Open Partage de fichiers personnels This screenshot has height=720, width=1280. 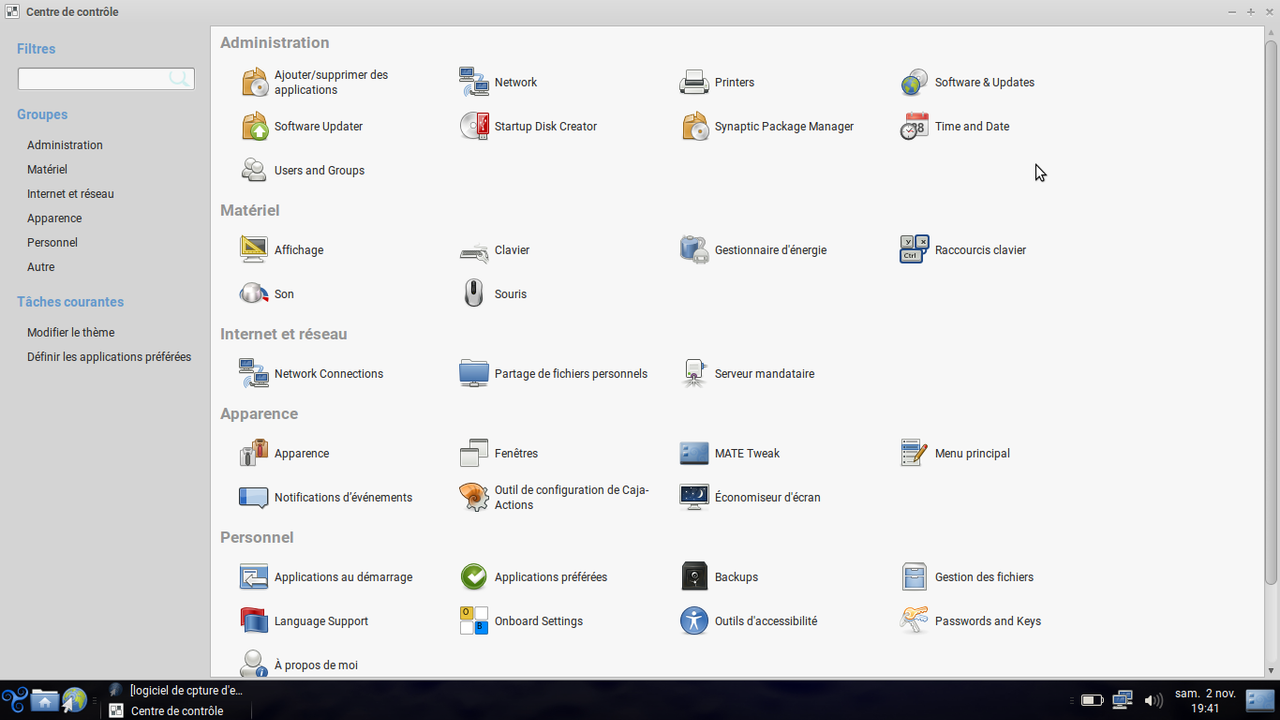554,374
